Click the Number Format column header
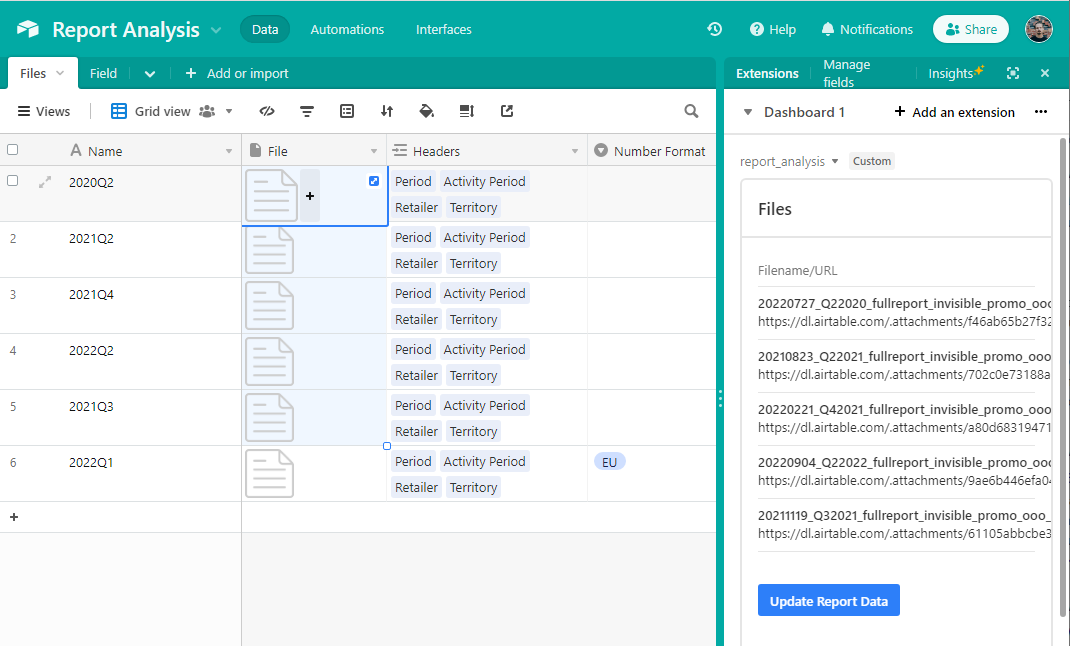Screen dimensions: 1070x646 pos(652,151)
